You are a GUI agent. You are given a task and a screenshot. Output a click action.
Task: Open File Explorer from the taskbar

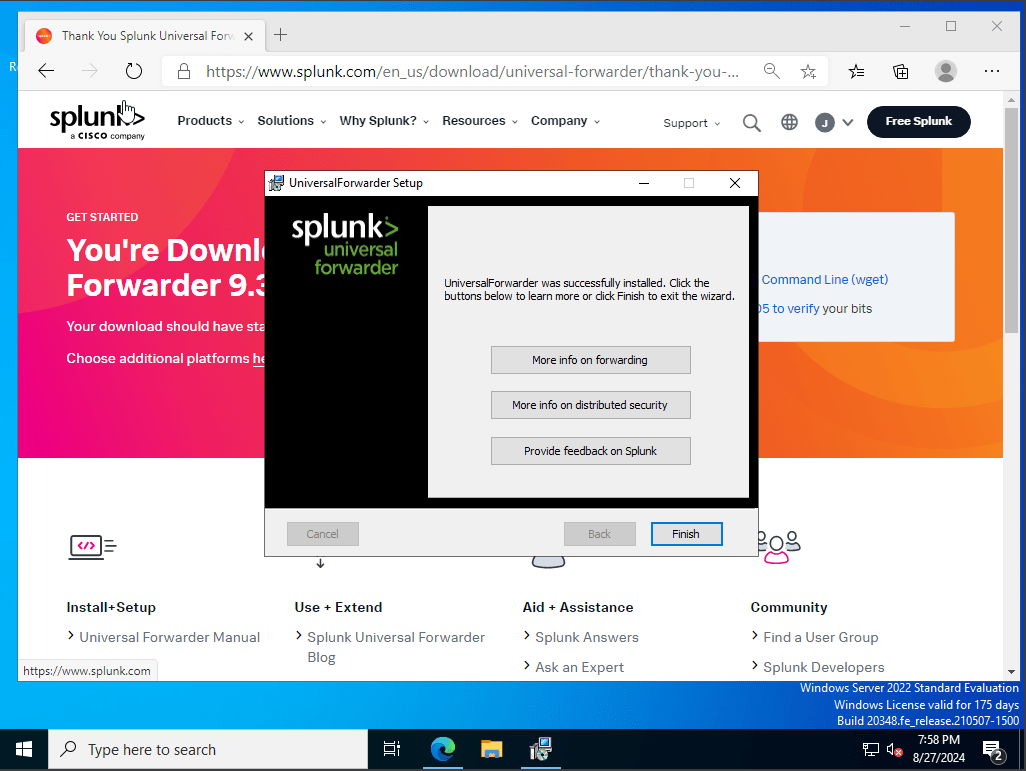click(491, 749)
